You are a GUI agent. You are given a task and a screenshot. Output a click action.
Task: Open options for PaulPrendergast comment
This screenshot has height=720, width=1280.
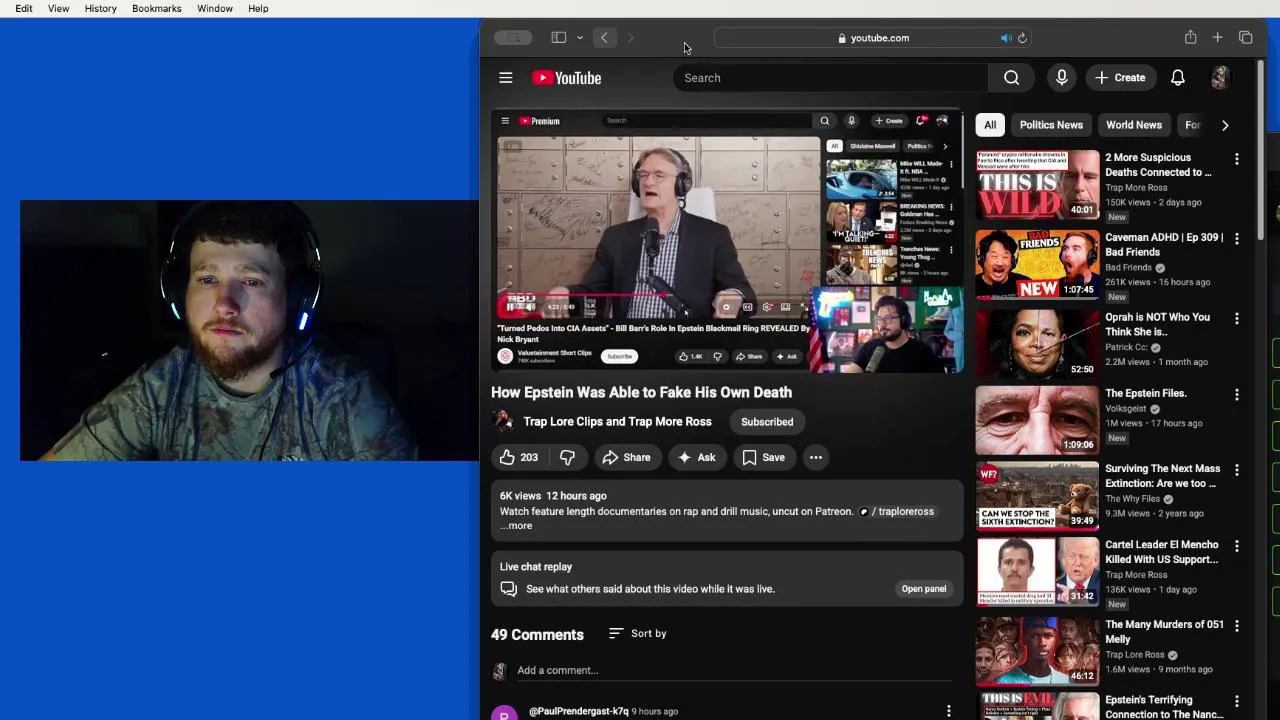948,711
